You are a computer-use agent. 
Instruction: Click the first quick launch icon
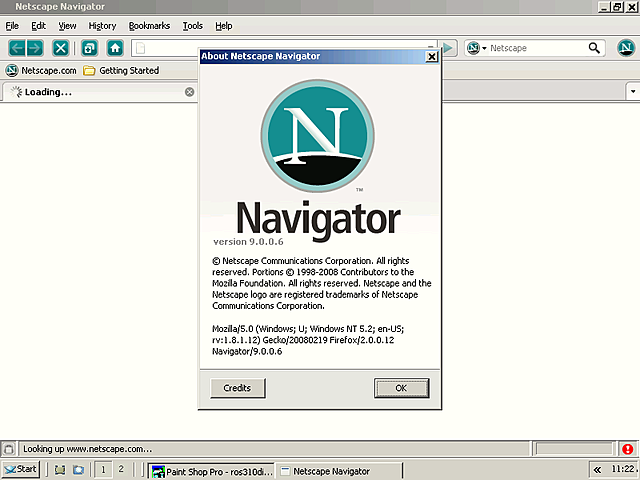(60, 470)
